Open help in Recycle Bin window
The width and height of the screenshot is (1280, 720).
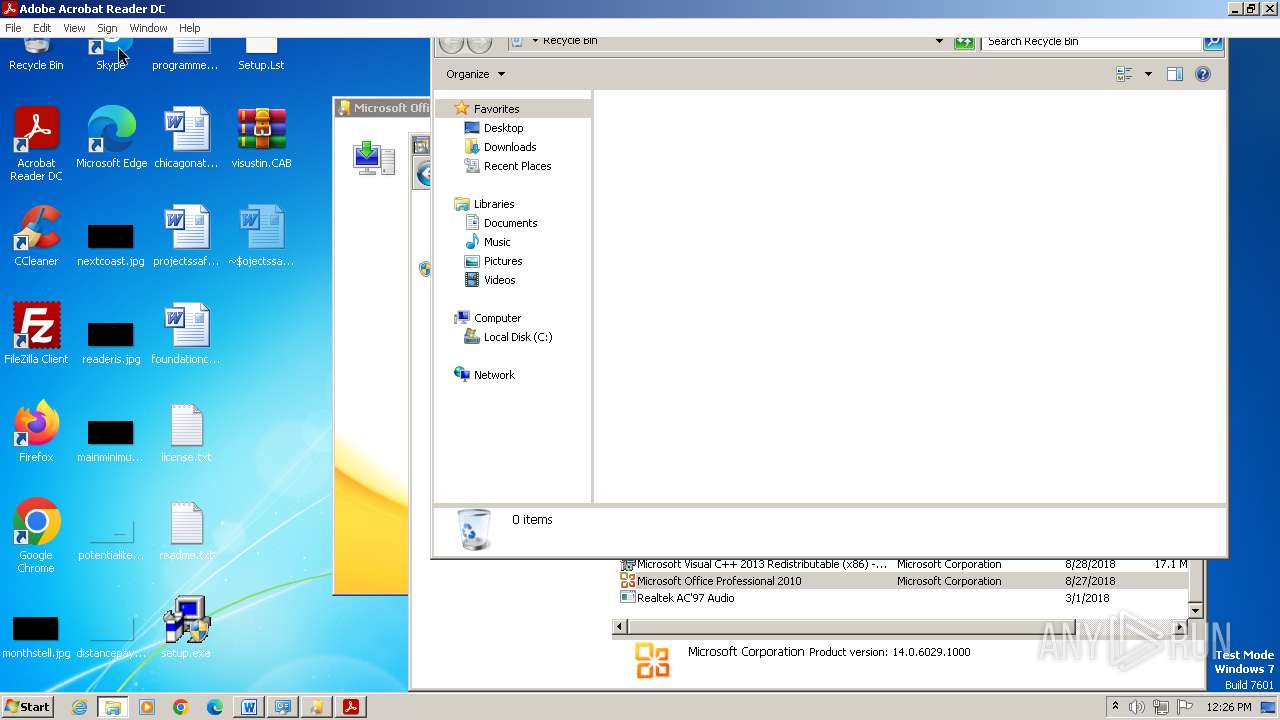coord(1203,74)
